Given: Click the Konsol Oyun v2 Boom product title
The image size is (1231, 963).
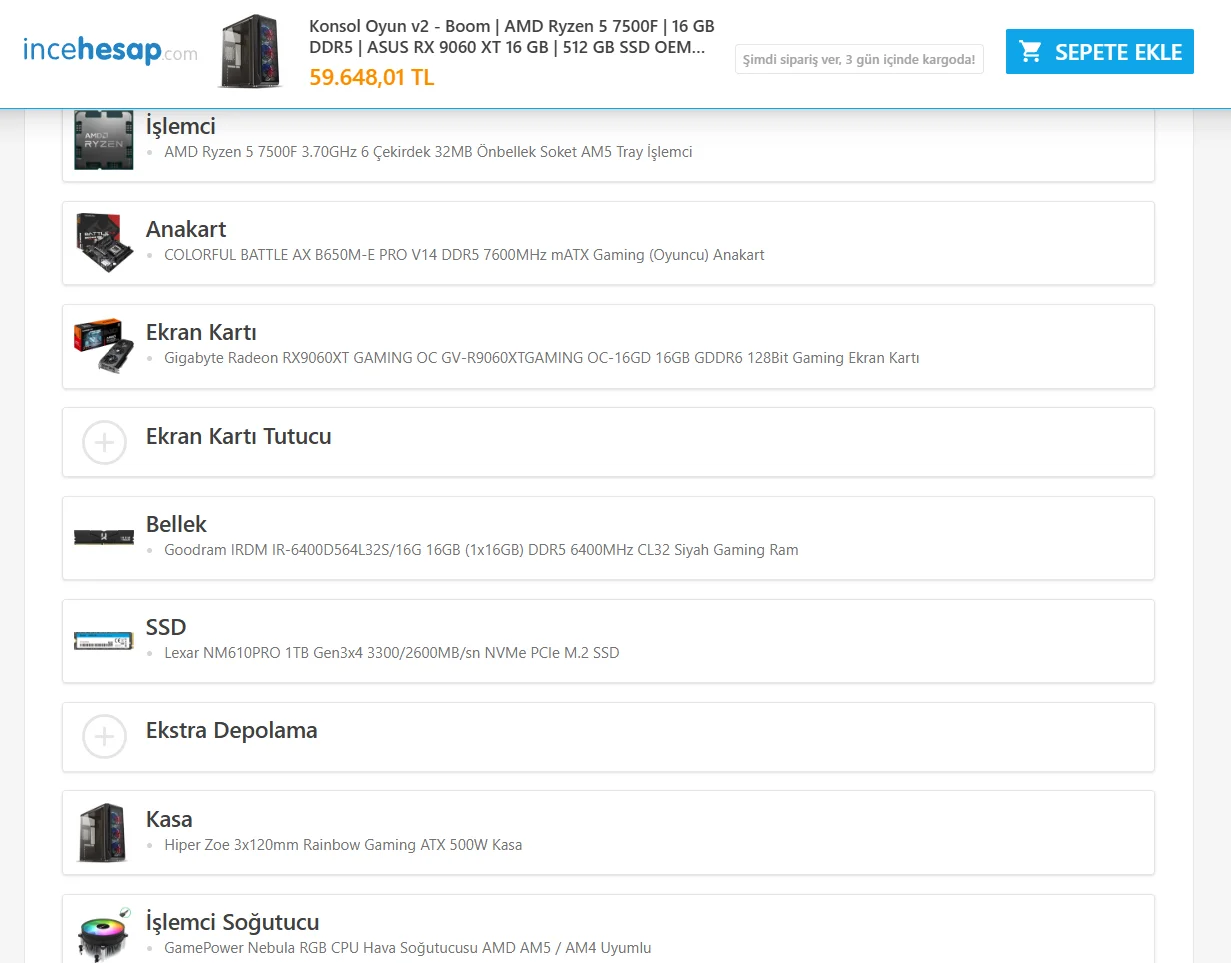Looking at the screenshot, I should click(x=512, y=36).
